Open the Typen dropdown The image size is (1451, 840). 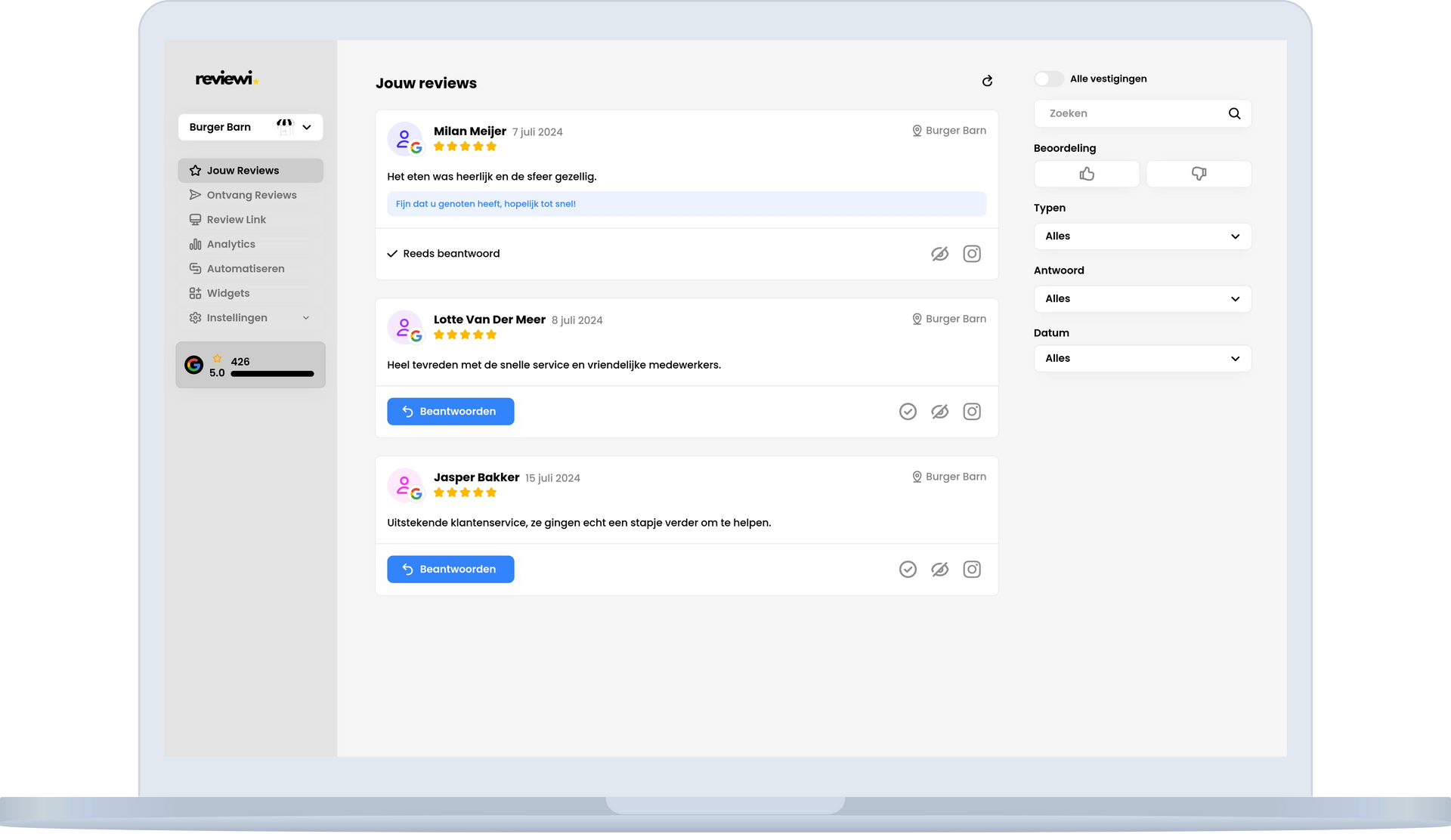[x=1142, y=236]
